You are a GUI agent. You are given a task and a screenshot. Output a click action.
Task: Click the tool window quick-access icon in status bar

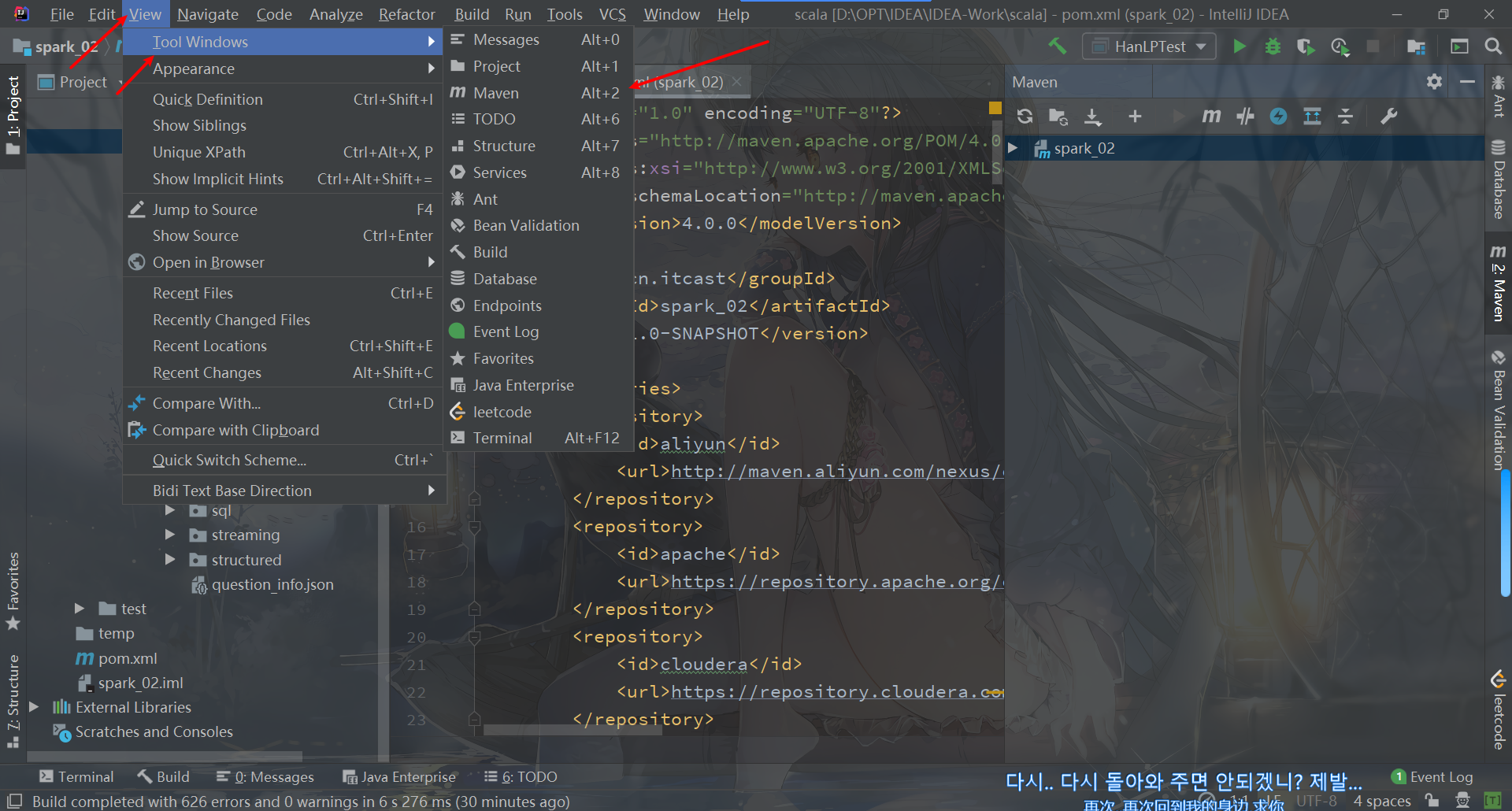(x=14, y=802)
